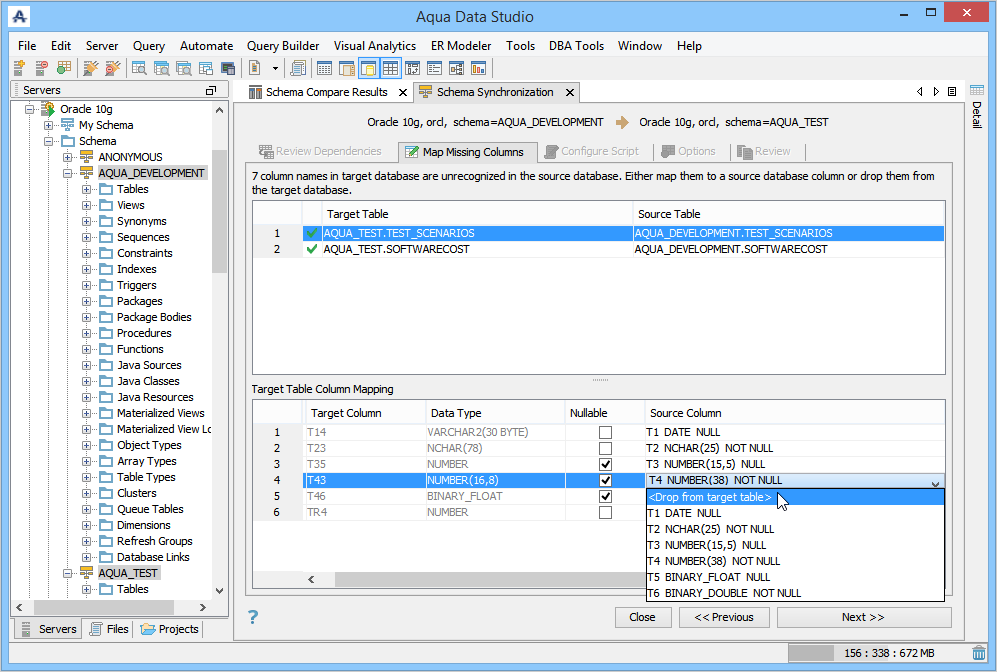Open the script document toolbar icon
This screenshot has width=997, height=672.
click(x=254, y=67)
